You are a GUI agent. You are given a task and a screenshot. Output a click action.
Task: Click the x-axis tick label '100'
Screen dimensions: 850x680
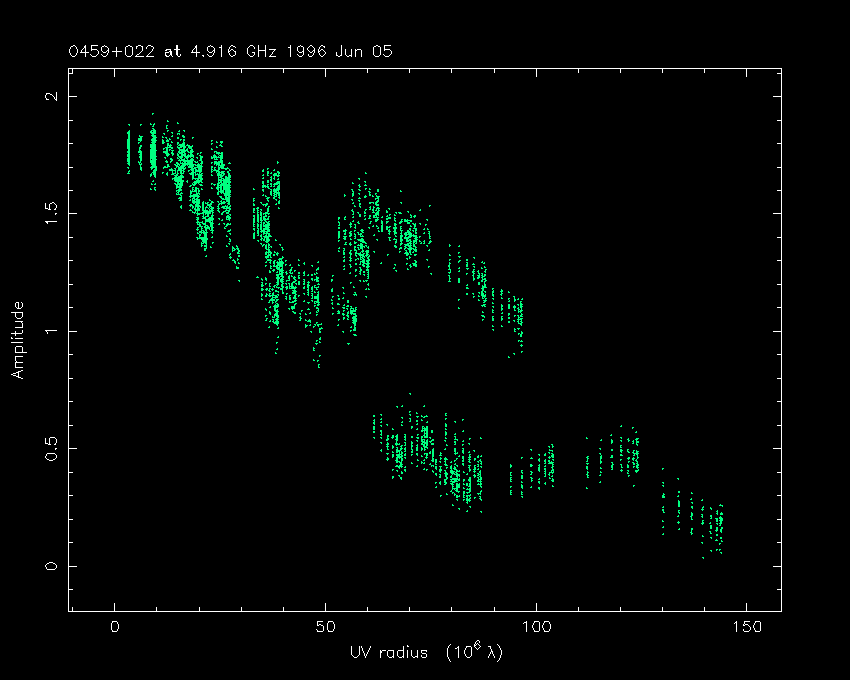click(536, 627)
